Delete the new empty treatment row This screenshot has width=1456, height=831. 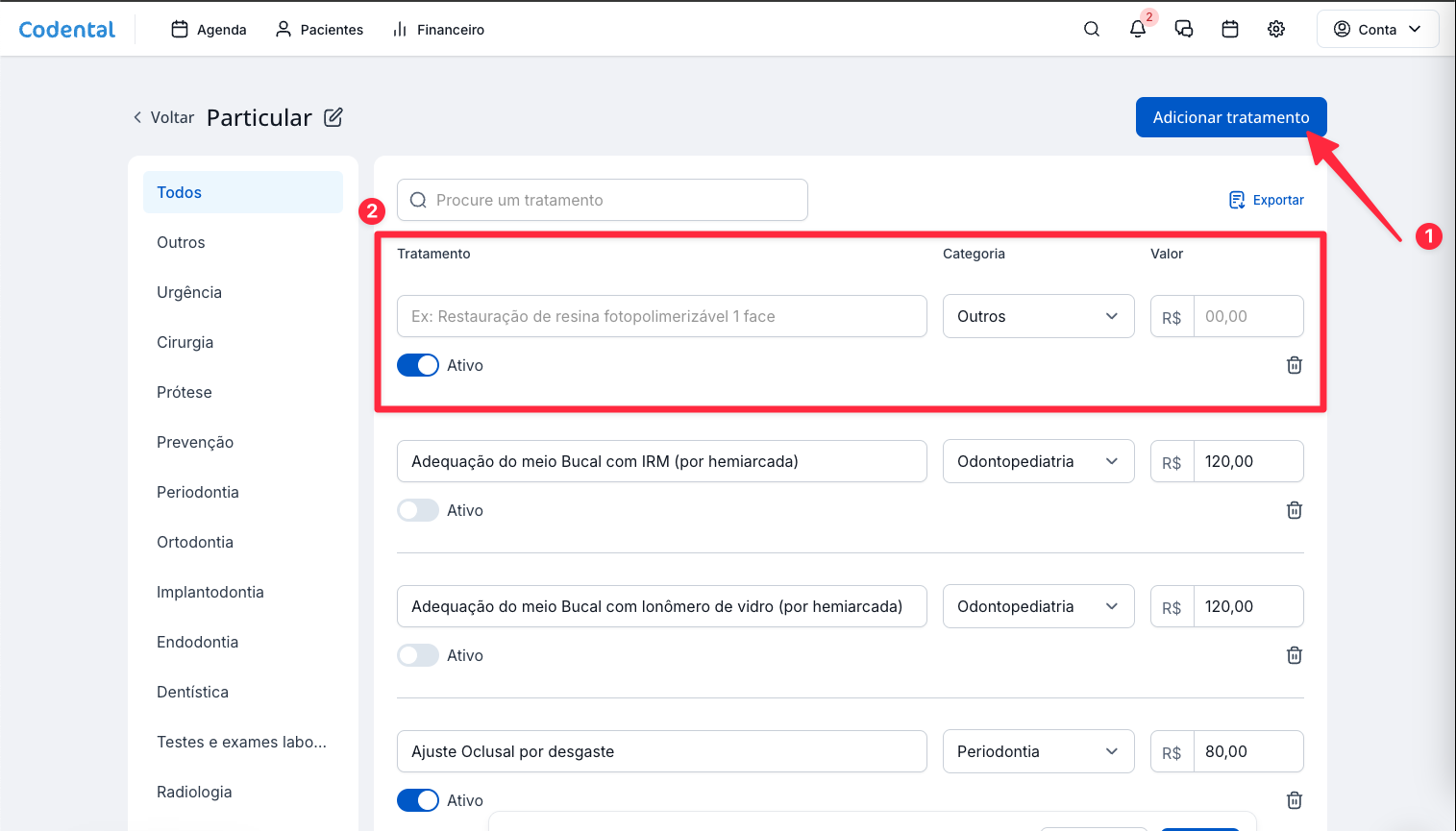click(1295, 365)
